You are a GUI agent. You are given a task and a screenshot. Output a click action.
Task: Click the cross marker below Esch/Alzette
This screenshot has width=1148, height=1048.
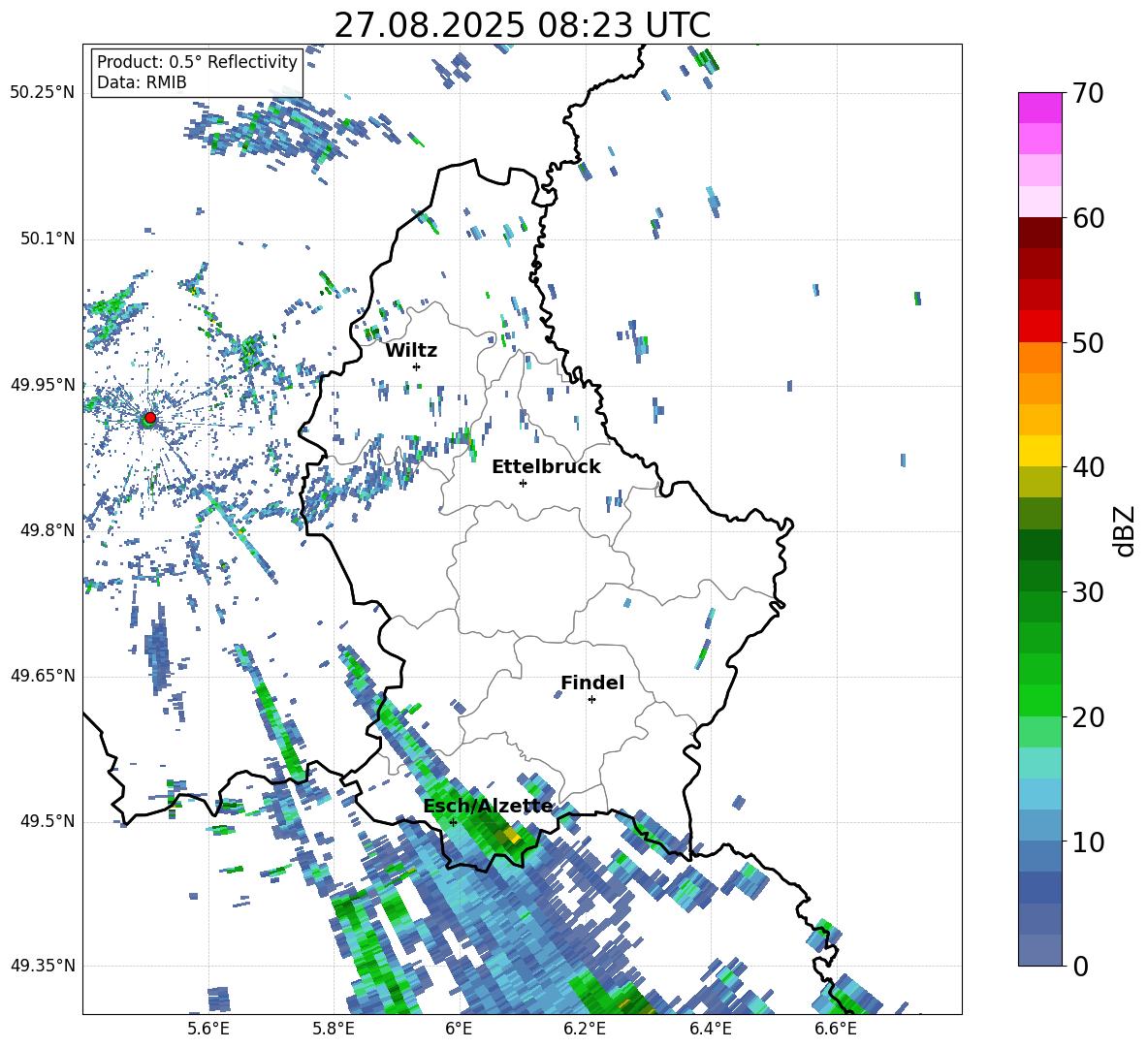[x=453, y=822]
